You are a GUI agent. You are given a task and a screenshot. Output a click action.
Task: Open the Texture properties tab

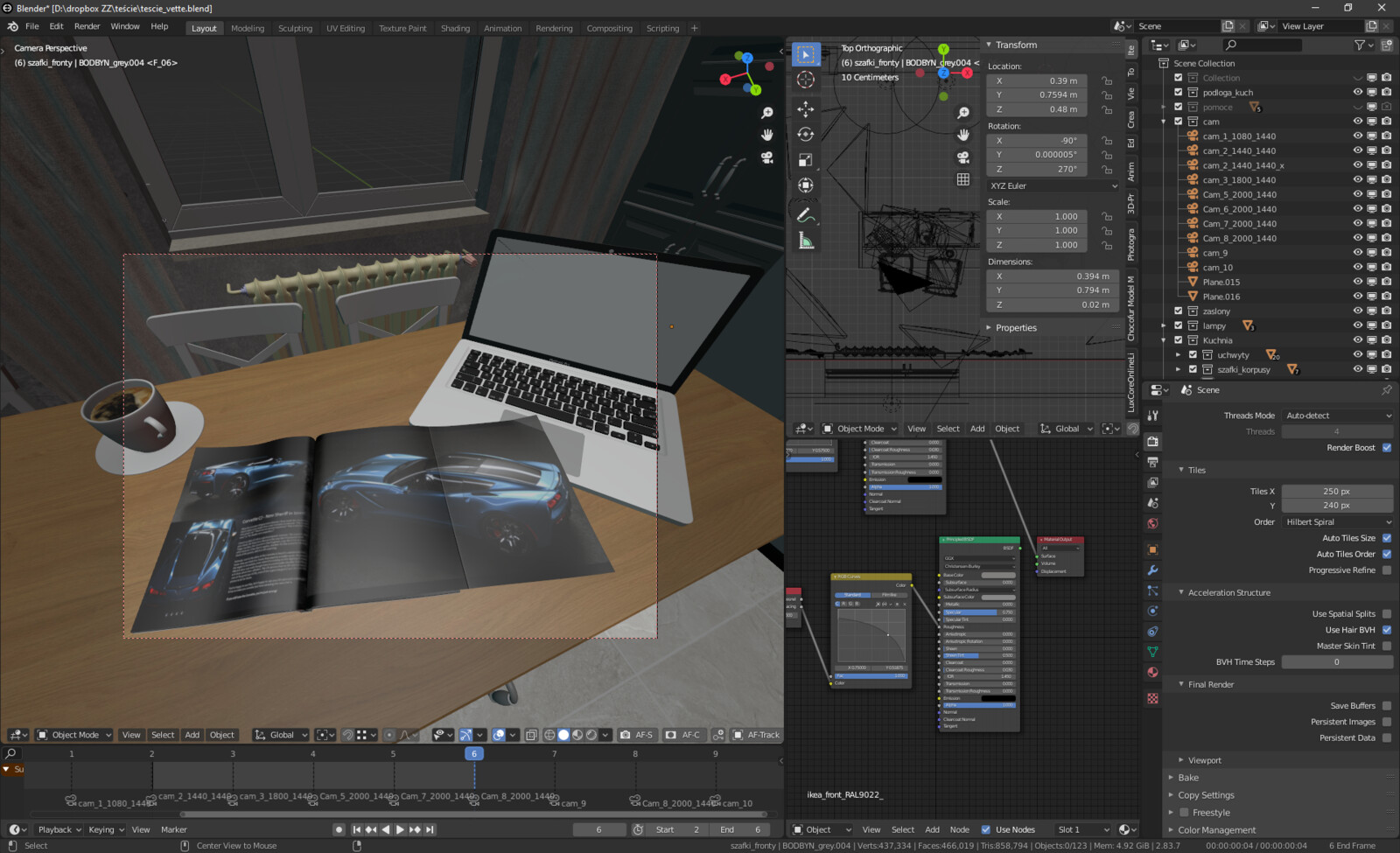(1152, 698)
